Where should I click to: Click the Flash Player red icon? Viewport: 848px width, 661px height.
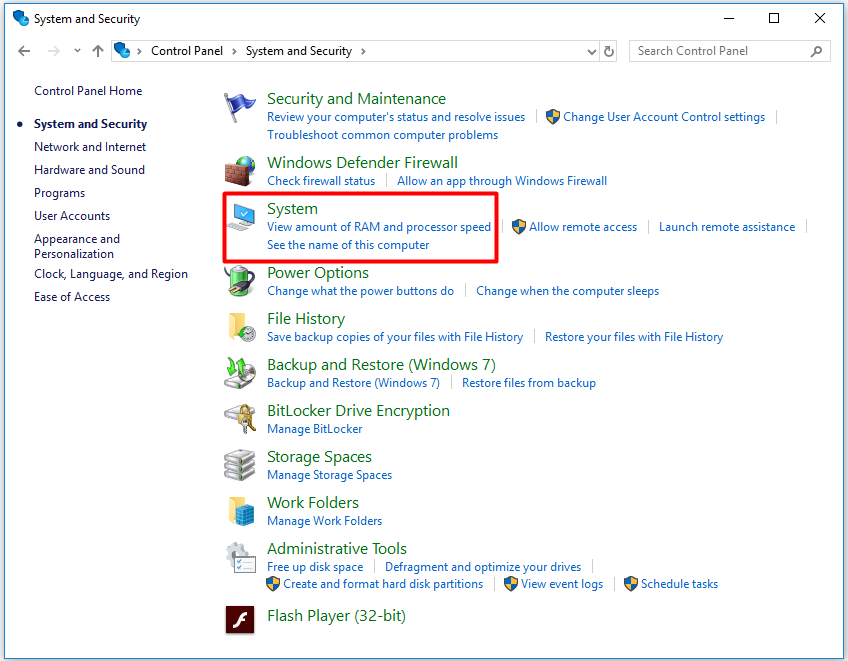pyautogui.click(x=240, y=620)
